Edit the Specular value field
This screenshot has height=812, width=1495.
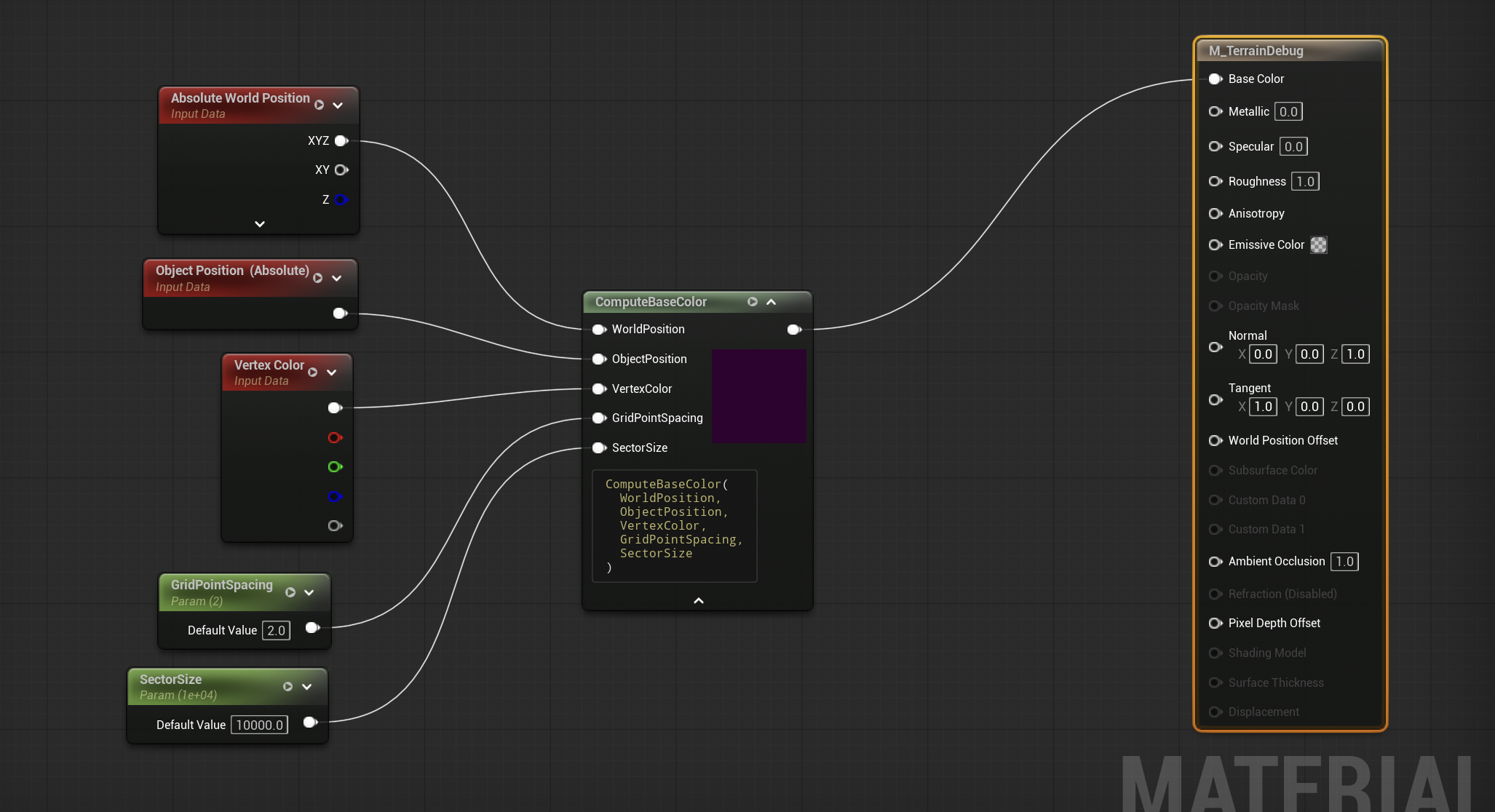[1293, 147]
